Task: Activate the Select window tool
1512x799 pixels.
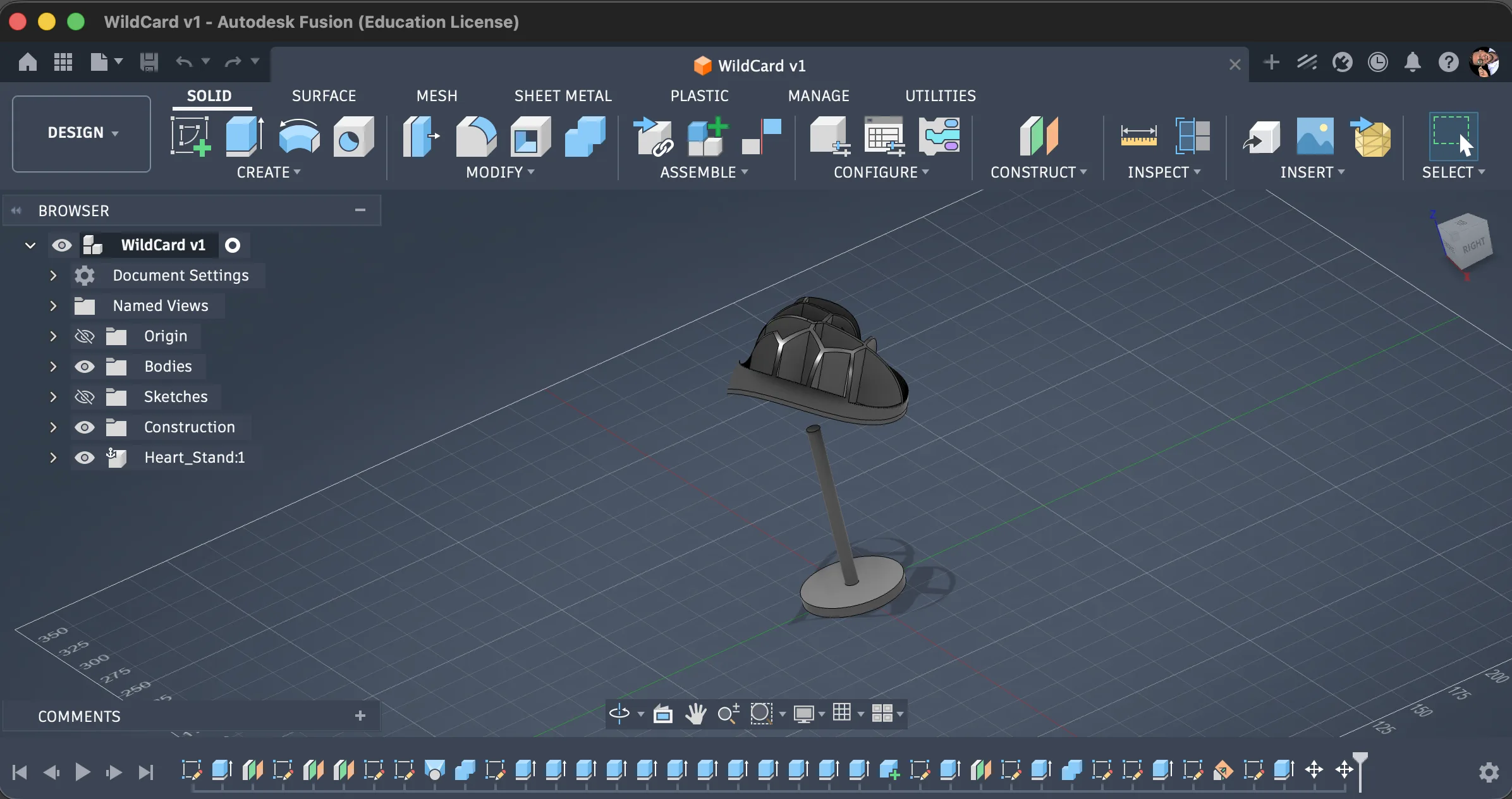Action: click(x=1453, y=136)
